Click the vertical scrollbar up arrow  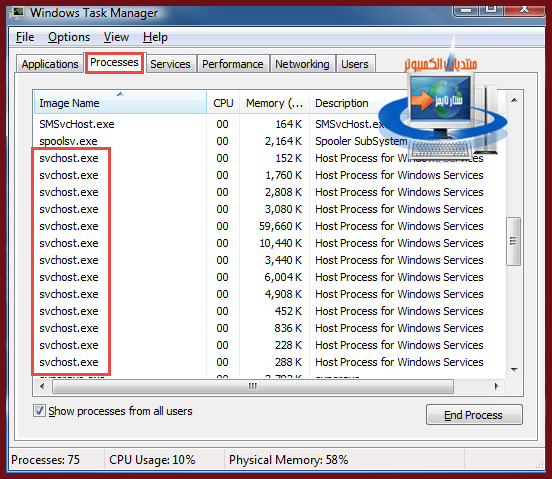pos(514,100)
